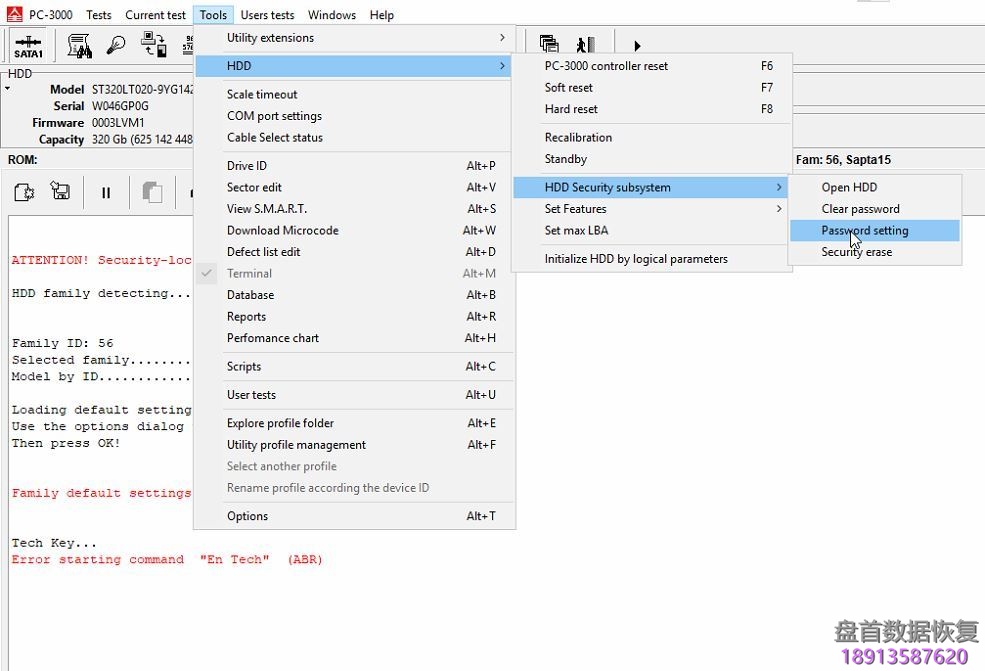Collapse the HDD info panel arrow
The width and height of the screenshot is (985, 671).
[8, 89]
